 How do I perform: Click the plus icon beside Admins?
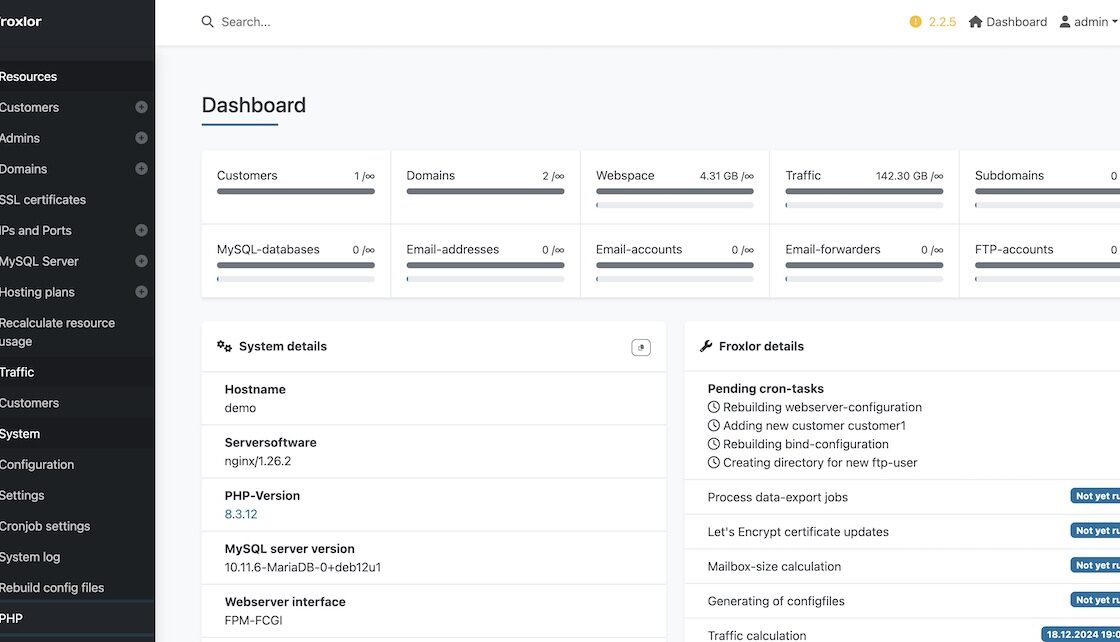(141, 138)
